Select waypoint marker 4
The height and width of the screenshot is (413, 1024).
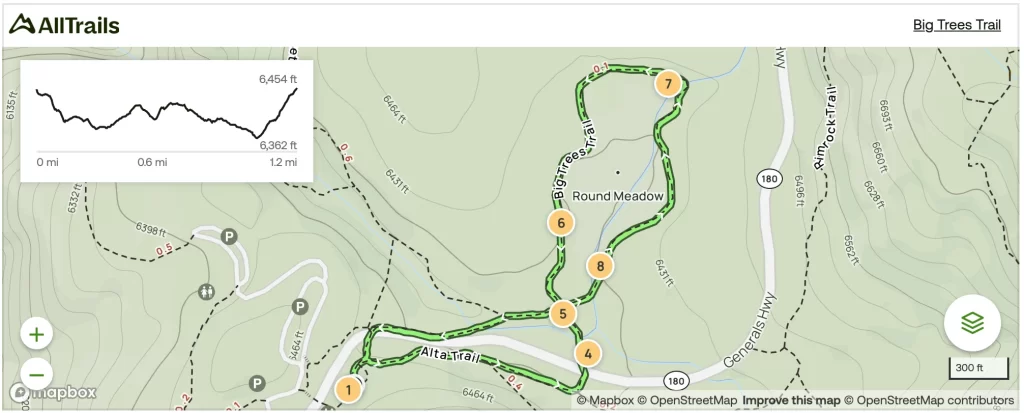point(588,353)
